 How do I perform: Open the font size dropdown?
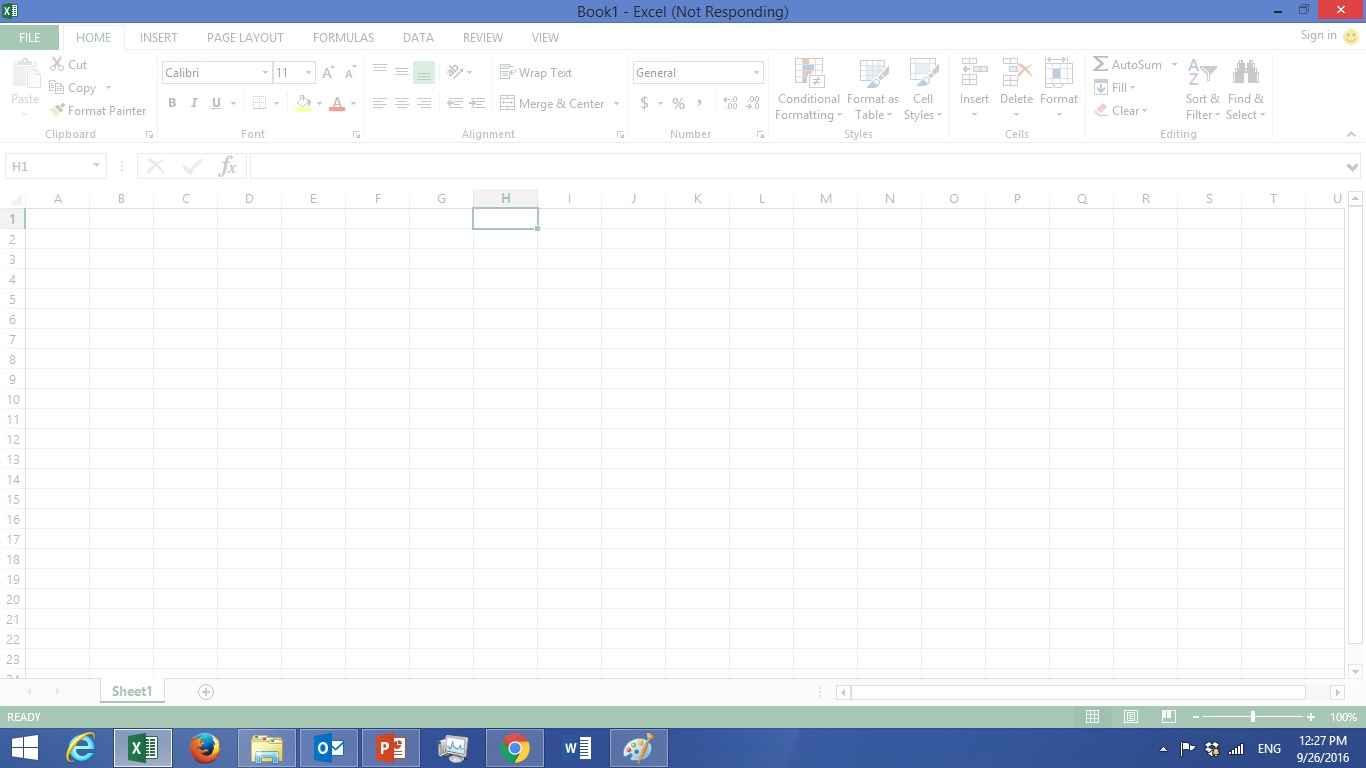click(x=308, y=73)
